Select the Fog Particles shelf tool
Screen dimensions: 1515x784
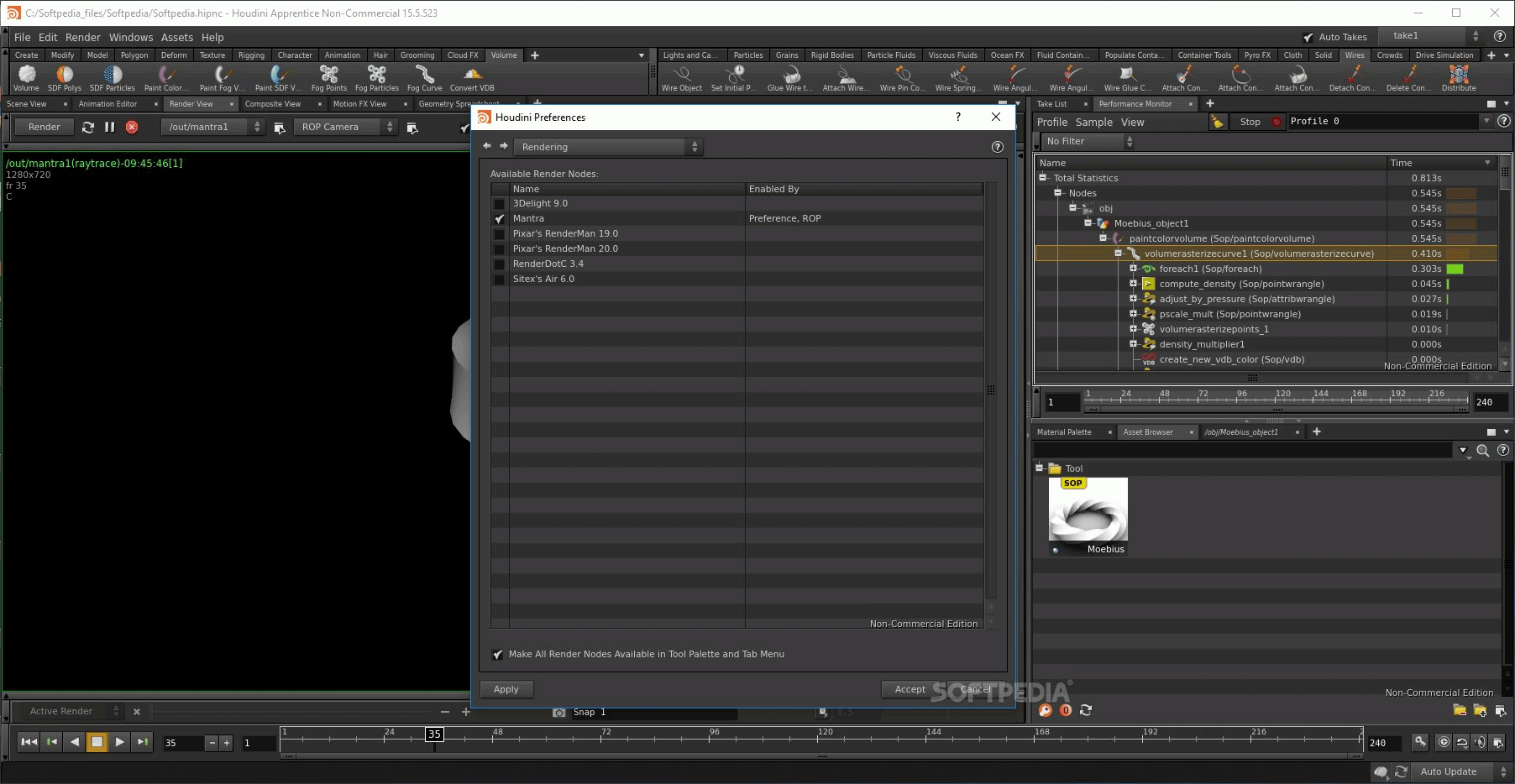point(377,78)
